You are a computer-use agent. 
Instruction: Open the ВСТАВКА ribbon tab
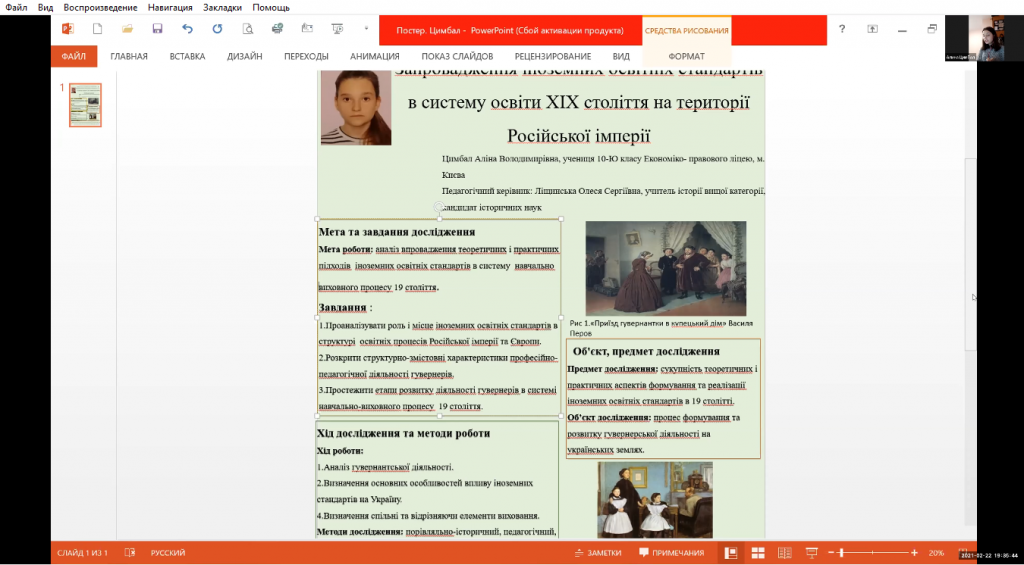point(187,56)
